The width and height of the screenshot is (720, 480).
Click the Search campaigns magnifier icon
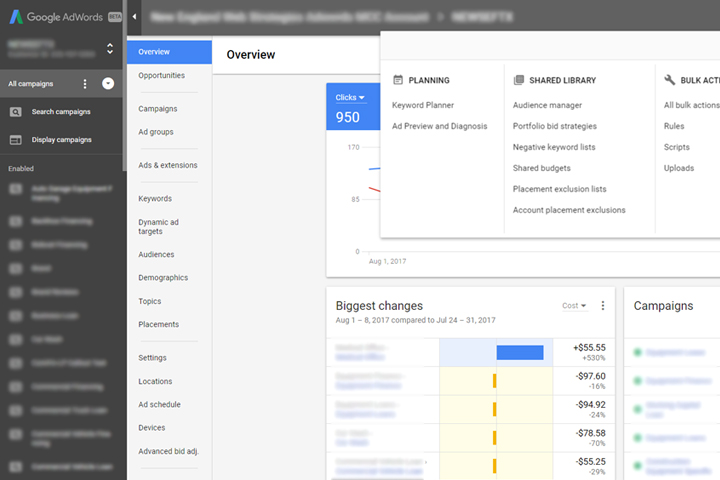(x=16, y=111)
